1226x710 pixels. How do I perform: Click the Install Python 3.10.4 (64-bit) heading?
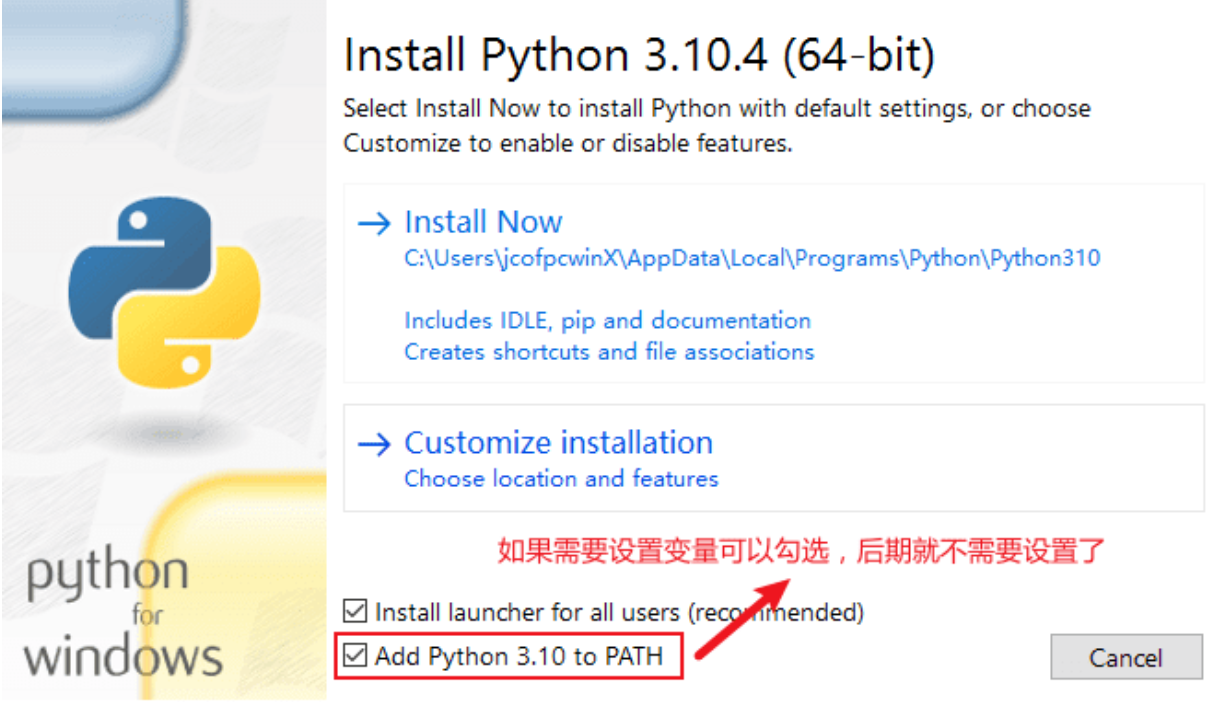pyautogui.click(x=640, y=56)
